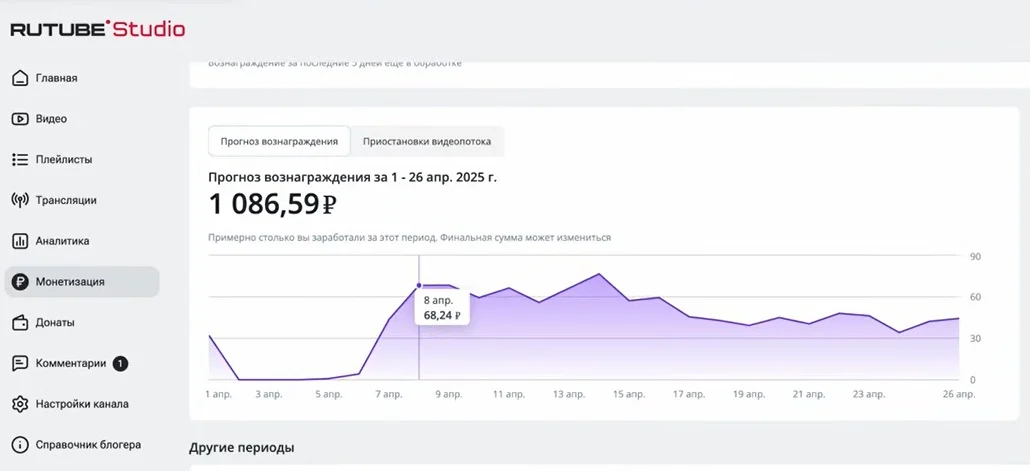Click the info icon next to Справочник блогера
The width and height of the screenshot is (1030, 471).
coord(20,445)
